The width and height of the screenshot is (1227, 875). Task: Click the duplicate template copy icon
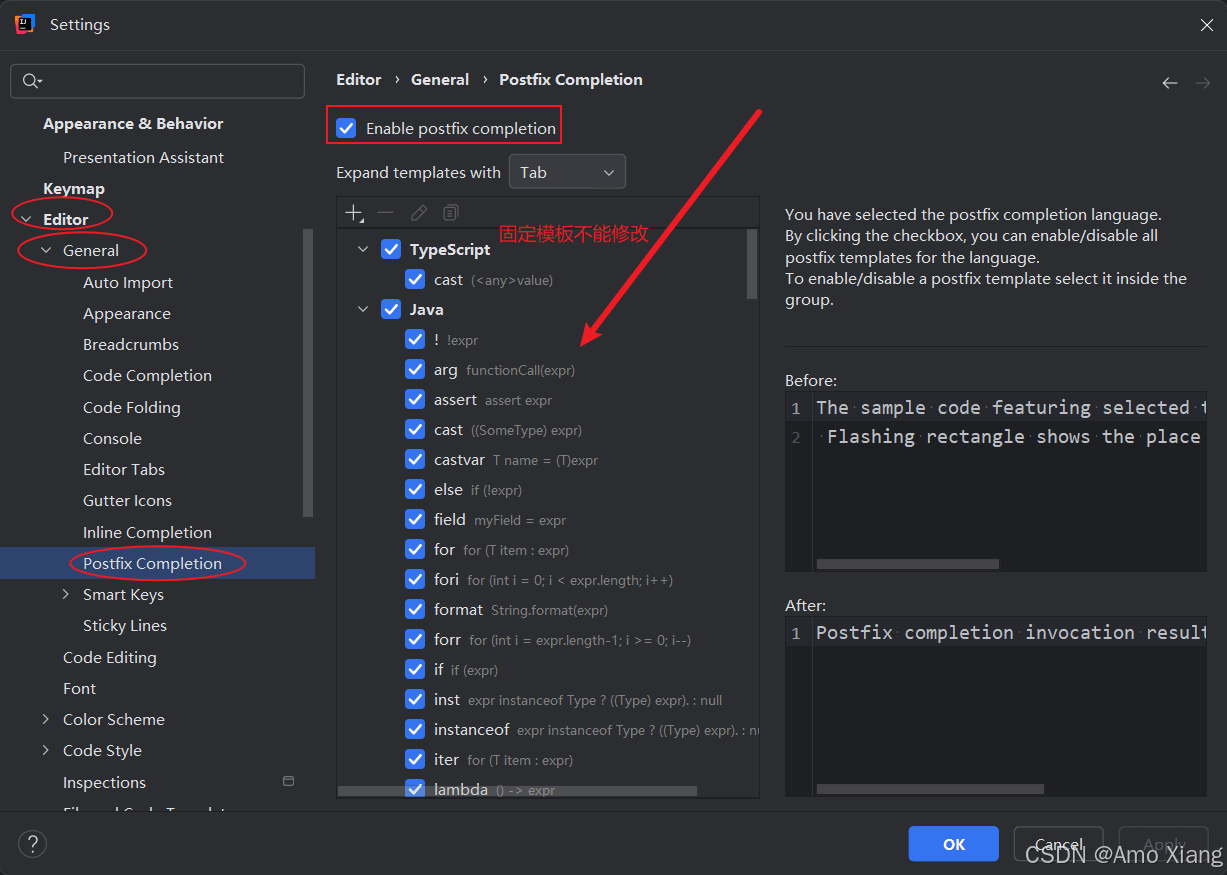tap(451, 213)
